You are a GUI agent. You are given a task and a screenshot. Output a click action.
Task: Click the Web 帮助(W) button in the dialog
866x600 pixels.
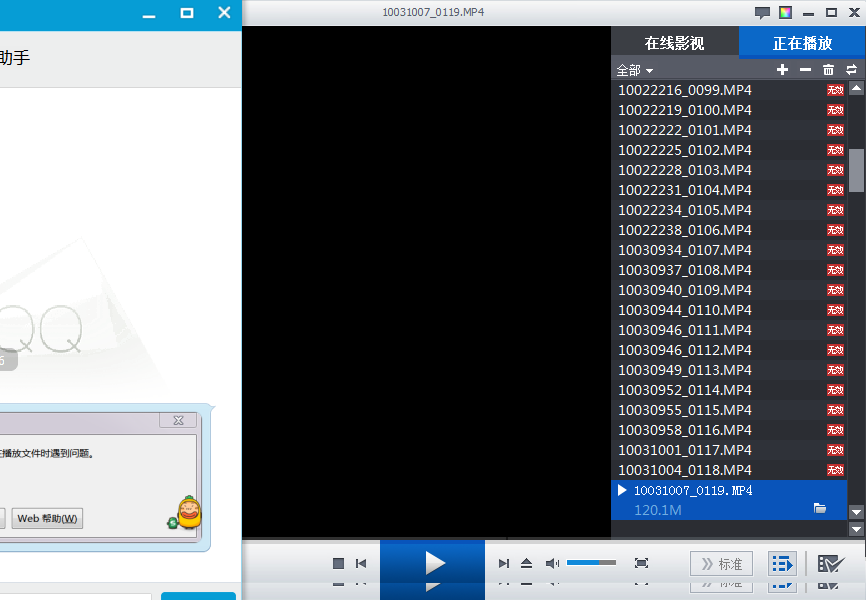[x=47, y=518]
